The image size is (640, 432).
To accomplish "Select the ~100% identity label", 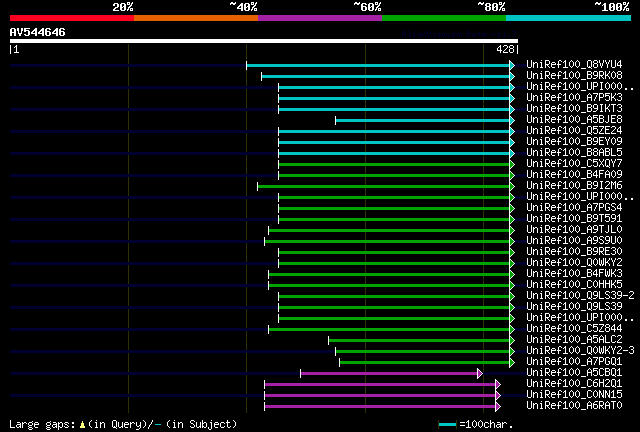I will pos(612,7).
